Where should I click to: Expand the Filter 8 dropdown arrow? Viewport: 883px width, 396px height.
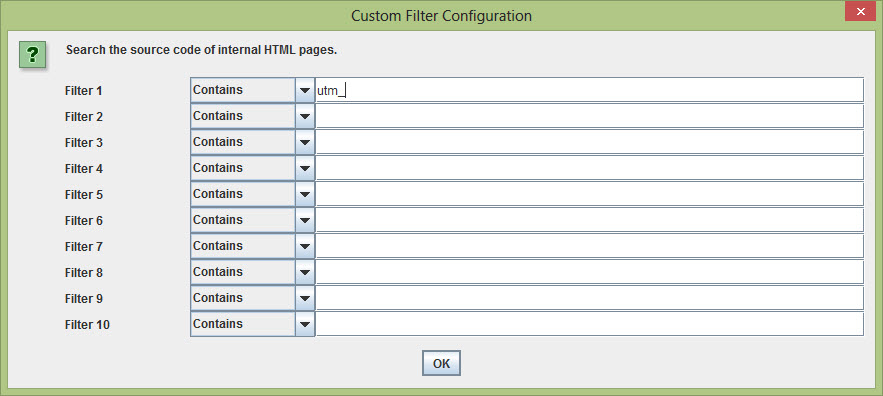coord(305,272)
